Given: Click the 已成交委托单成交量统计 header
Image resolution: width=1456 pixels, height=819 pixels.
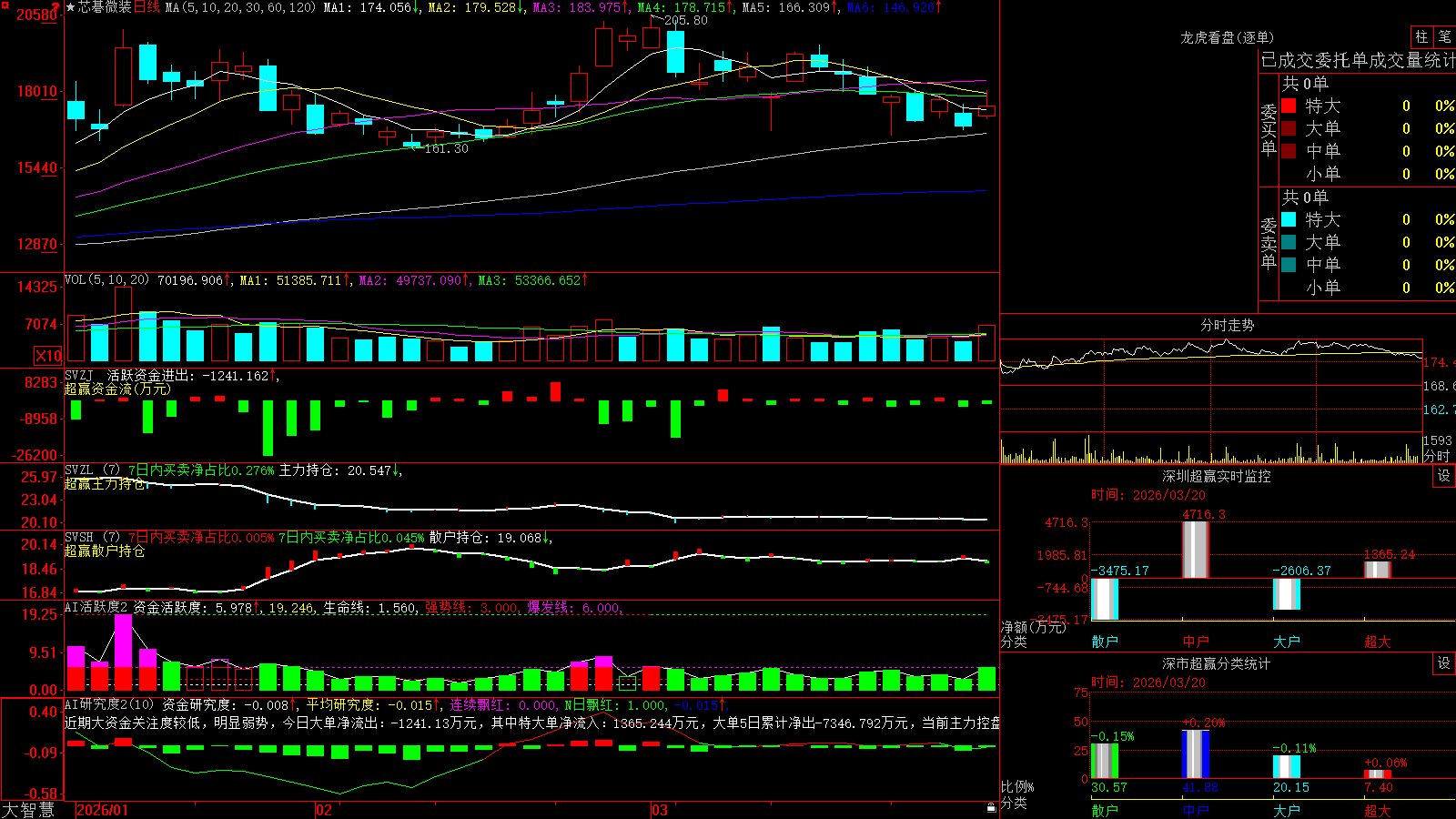Looking at the screenshot, I should click(1358, 60).
